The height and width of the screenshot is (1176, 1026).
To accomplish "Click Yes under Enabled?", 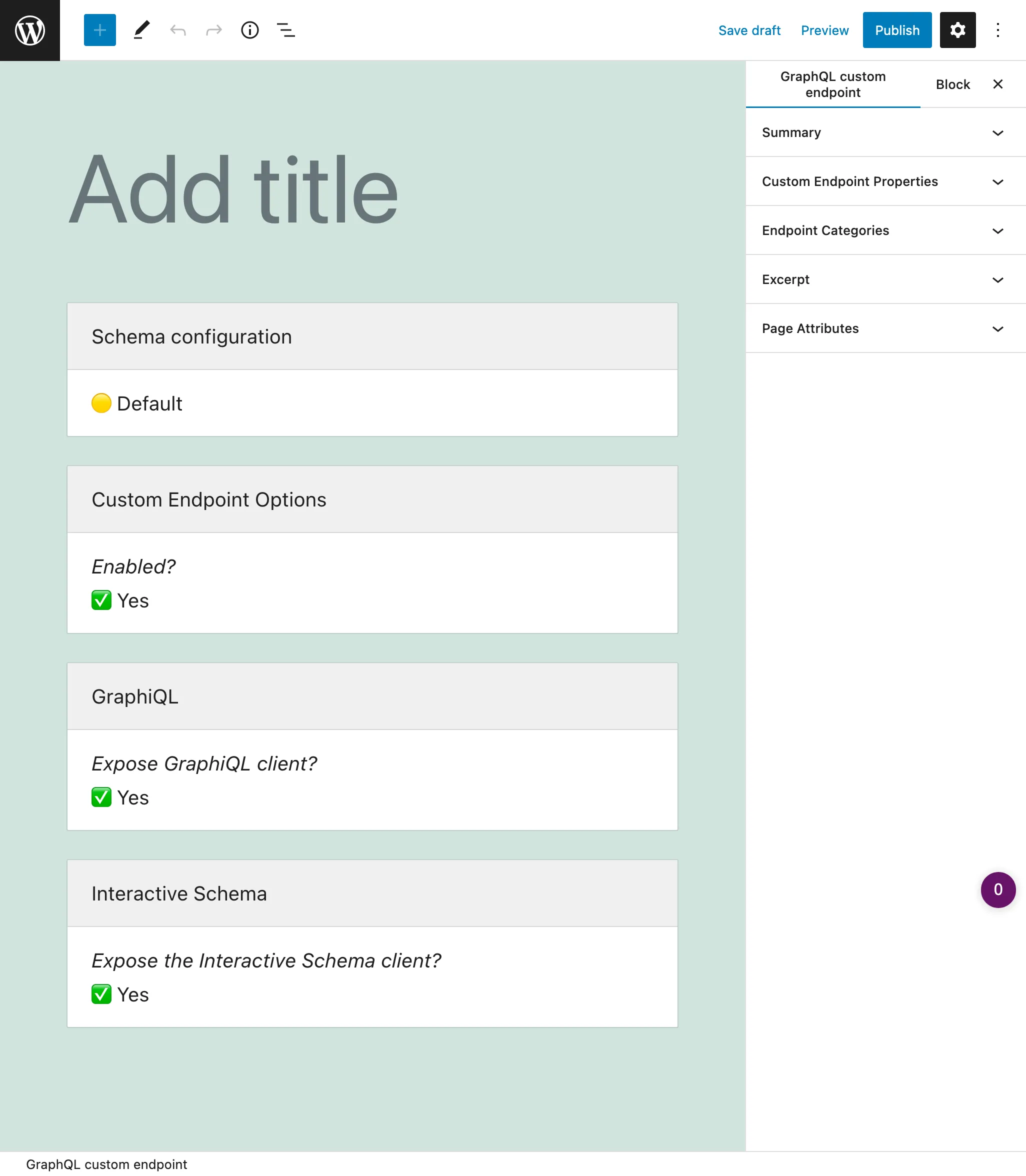I will coord(120,600).
